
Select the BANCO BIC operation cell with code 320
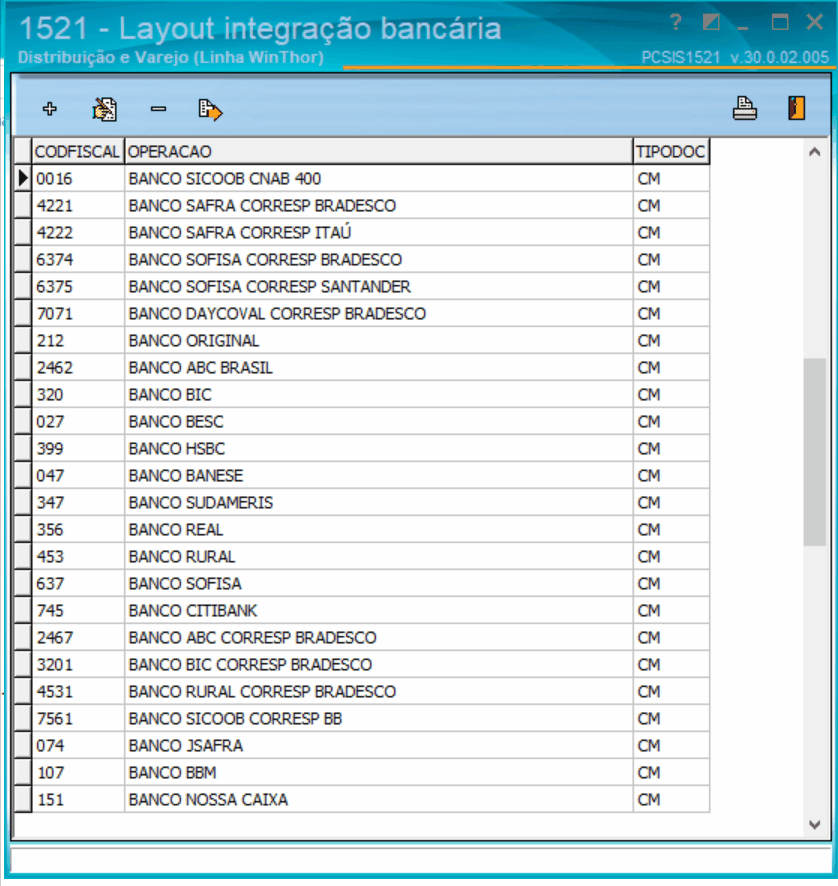379,394
